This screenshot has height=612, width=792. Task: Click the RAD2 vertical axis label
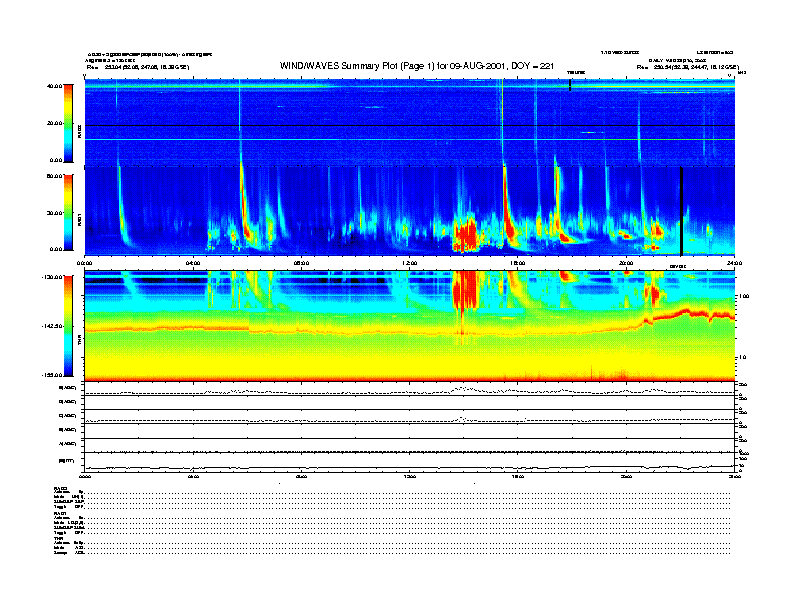coord(79,131)
